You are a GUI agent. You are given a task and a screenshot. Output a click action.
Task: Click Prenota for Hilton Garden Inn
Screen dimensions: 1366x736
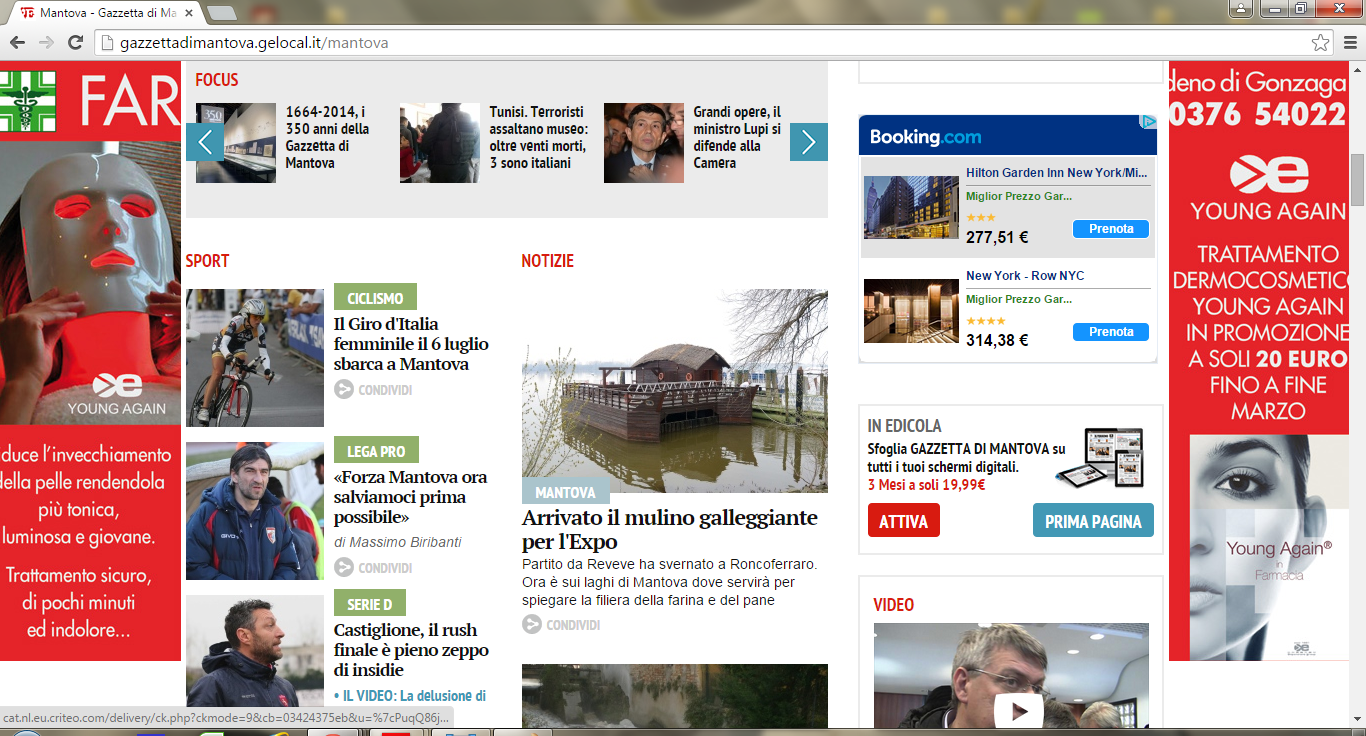click(1110, 229)
